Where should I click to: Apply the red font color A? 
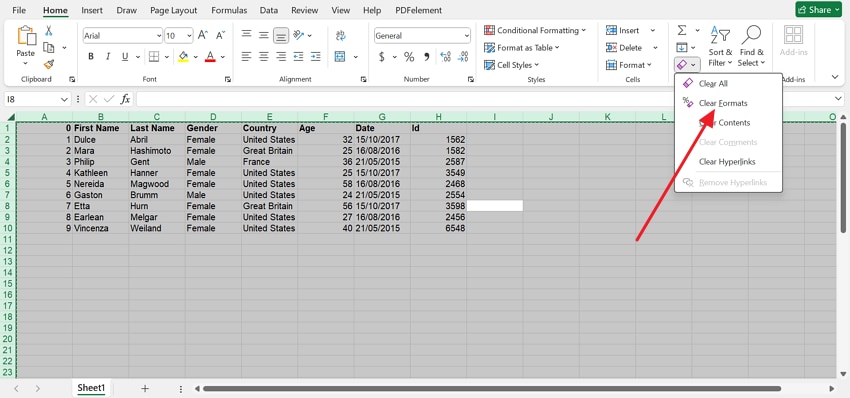(x=210, y=56)
